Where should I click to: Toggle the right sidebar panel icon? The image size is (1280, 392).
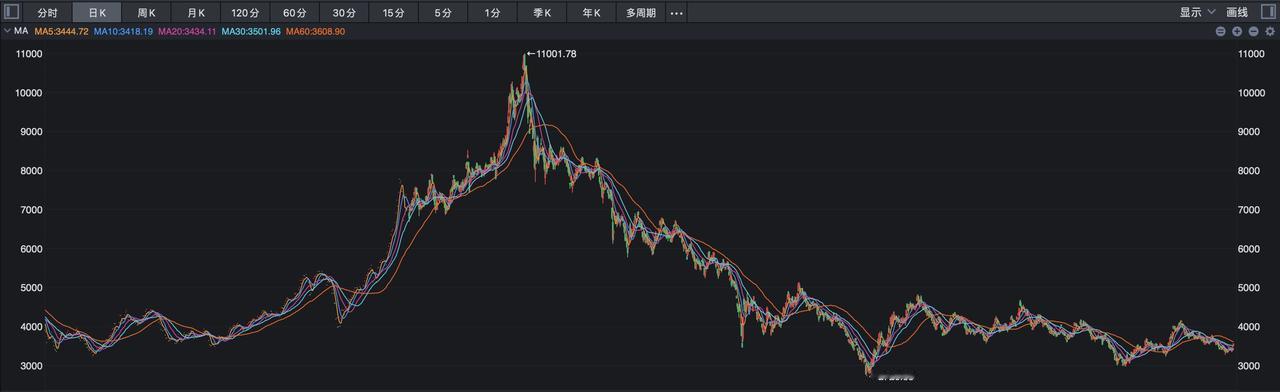point(1268,12)
